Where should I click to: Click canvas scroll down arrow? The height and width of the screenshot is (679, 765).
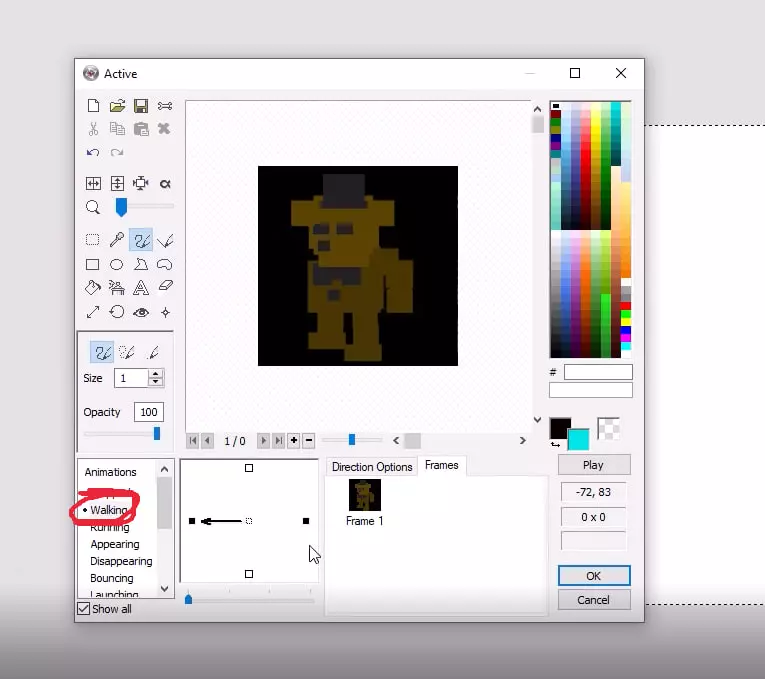point(538,419)
